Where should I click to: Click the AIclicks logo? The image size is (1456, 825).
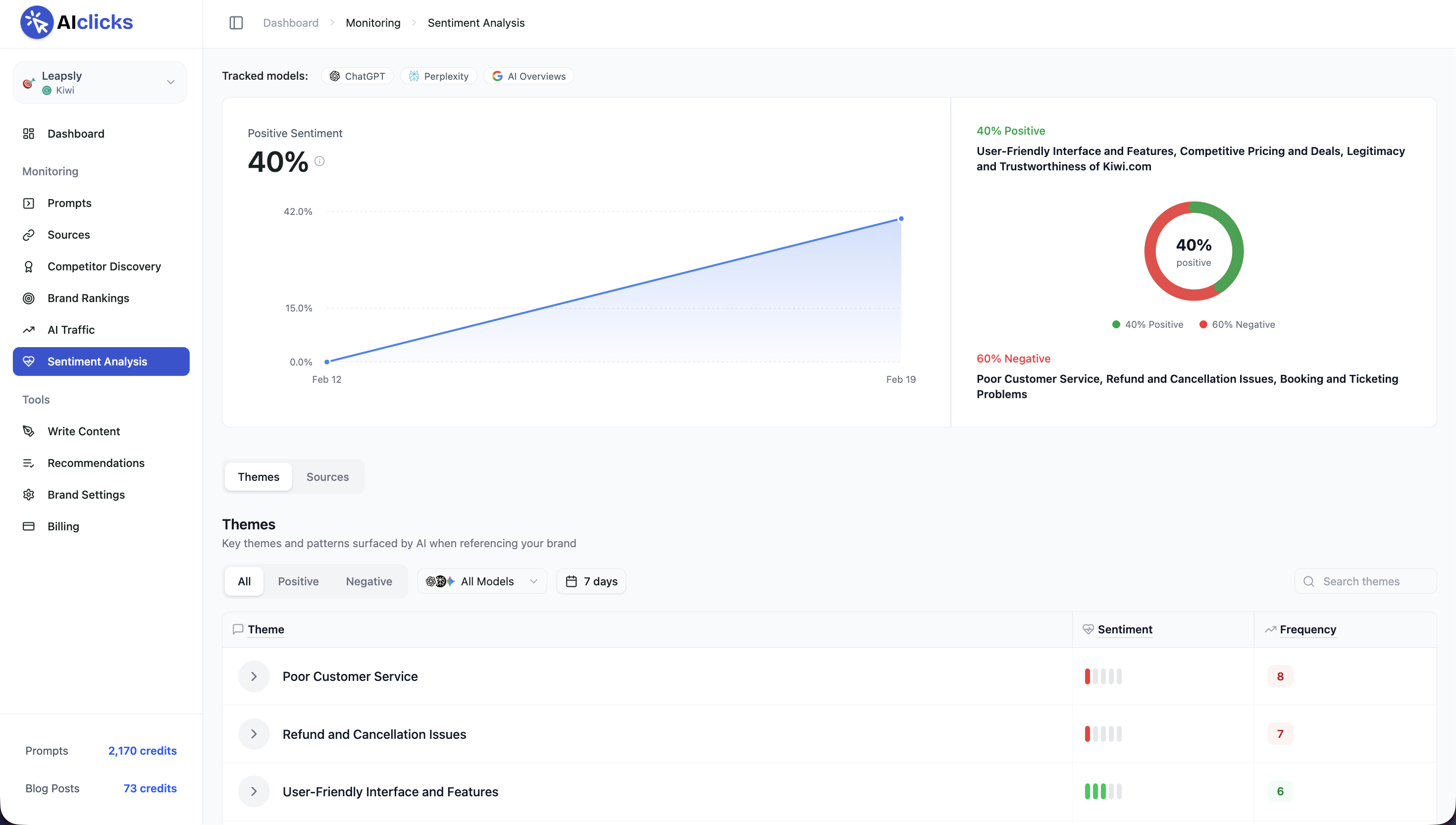tap(76, 22)
